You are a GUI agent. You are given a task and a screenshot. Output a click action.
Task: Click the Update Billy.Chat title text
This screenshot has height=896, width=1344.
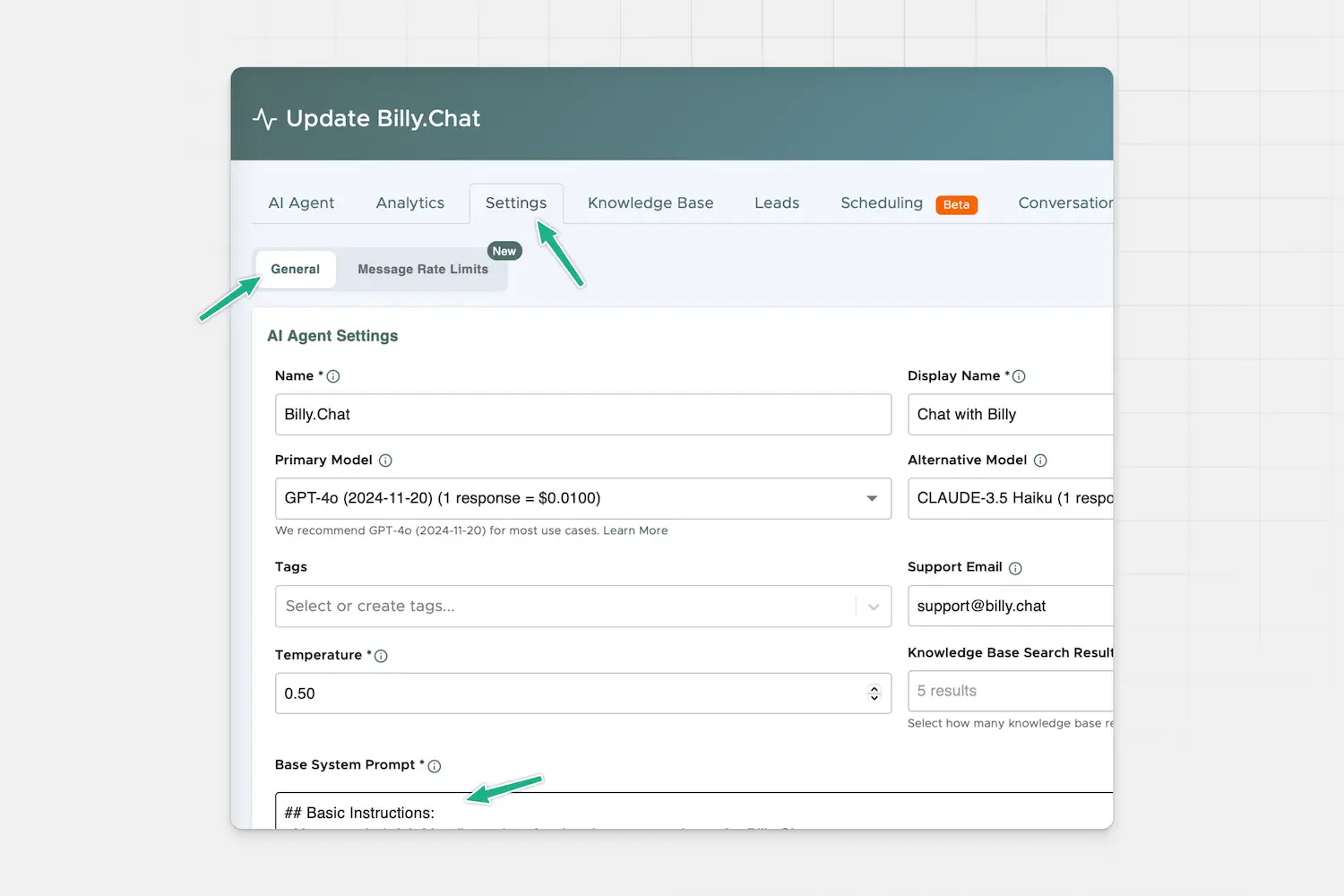pos(383,118)
